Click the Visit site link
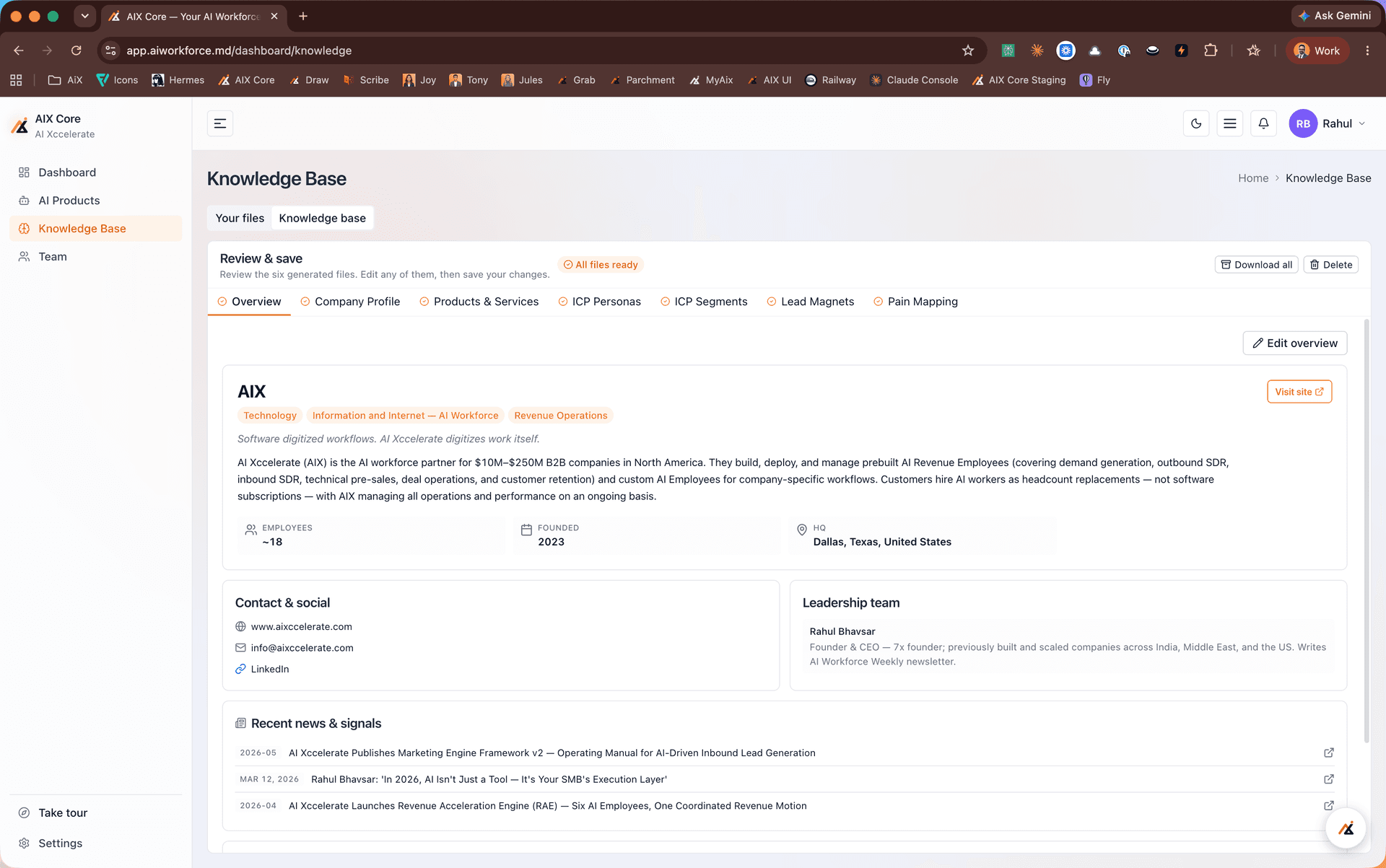The image size is (1386, 868). pyautogui.click(x=1299, y=392)
